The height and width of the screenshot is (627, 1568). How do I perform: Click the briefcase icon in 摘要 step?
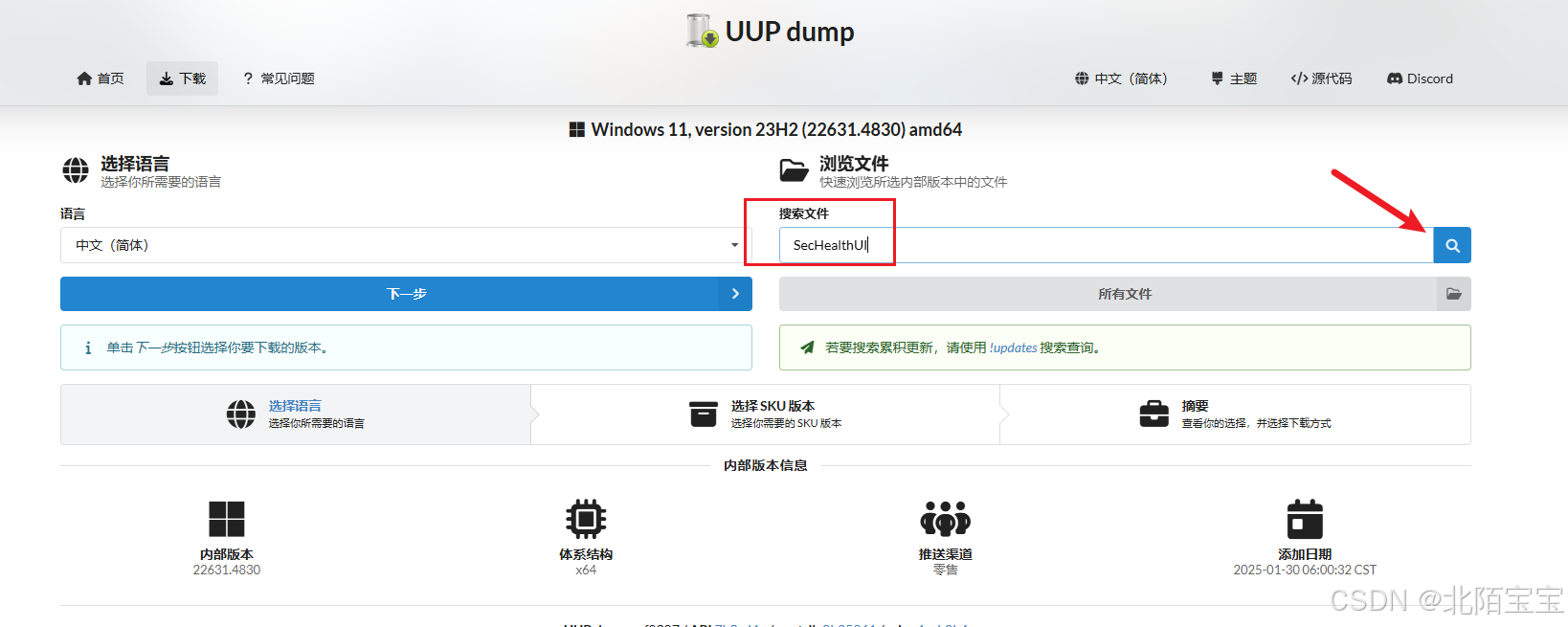(x=1154, y=414)
